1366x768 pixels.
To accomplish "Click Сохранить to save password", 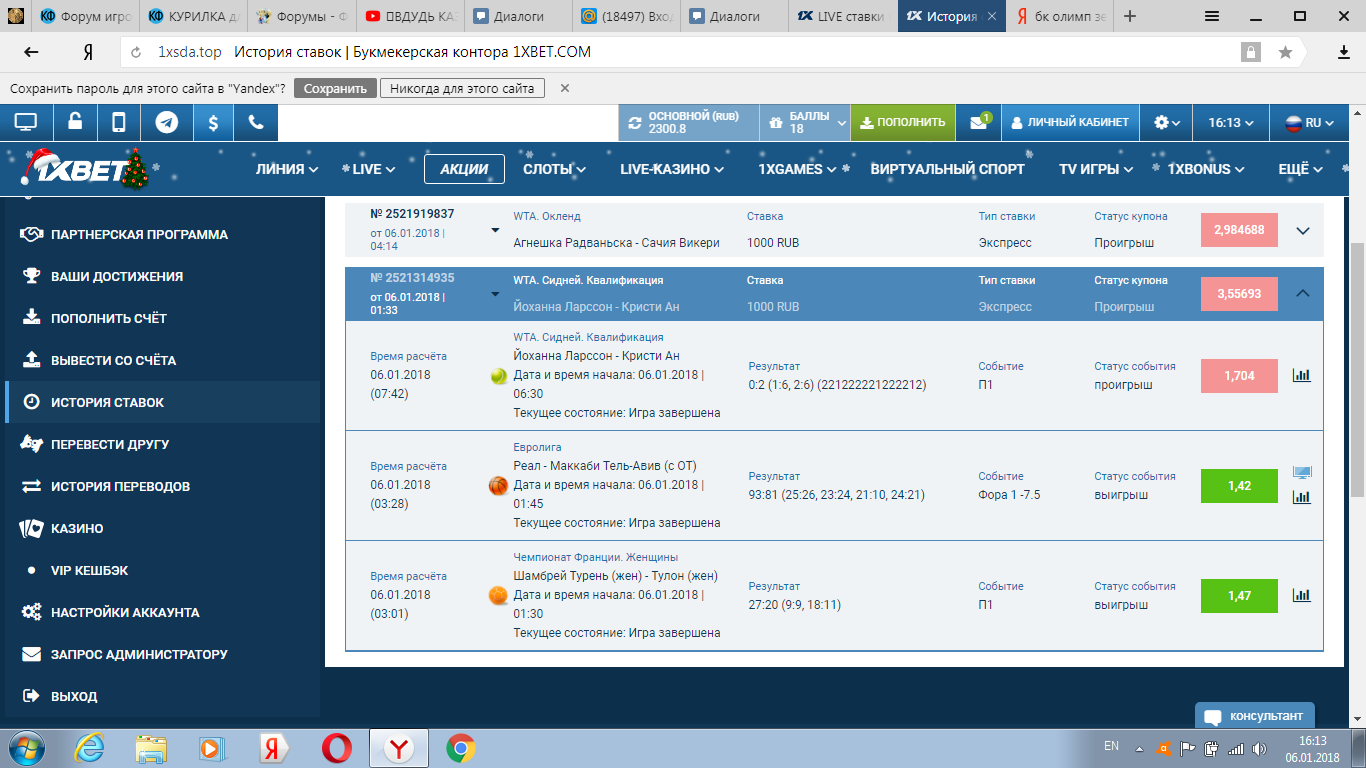I will pos(336,88).
